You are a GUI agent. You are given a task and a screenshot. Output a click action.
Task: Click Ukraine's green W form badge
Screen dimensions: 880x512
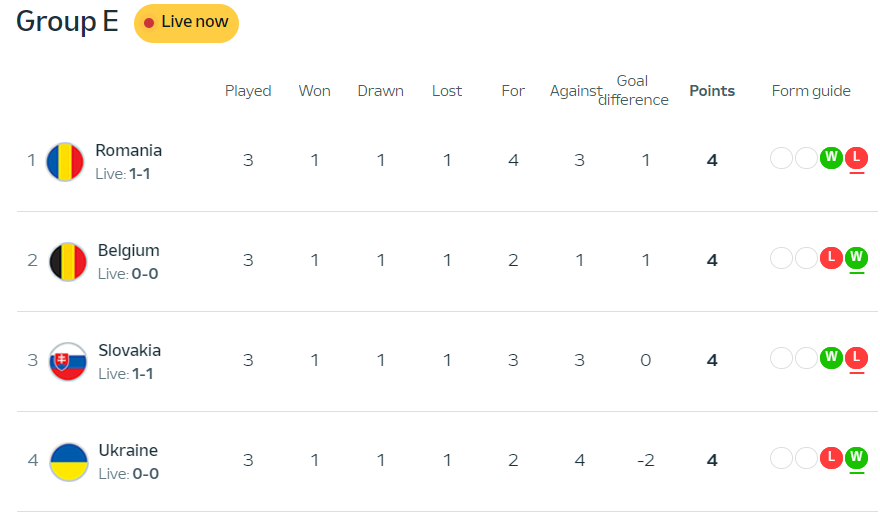(856, 457)
